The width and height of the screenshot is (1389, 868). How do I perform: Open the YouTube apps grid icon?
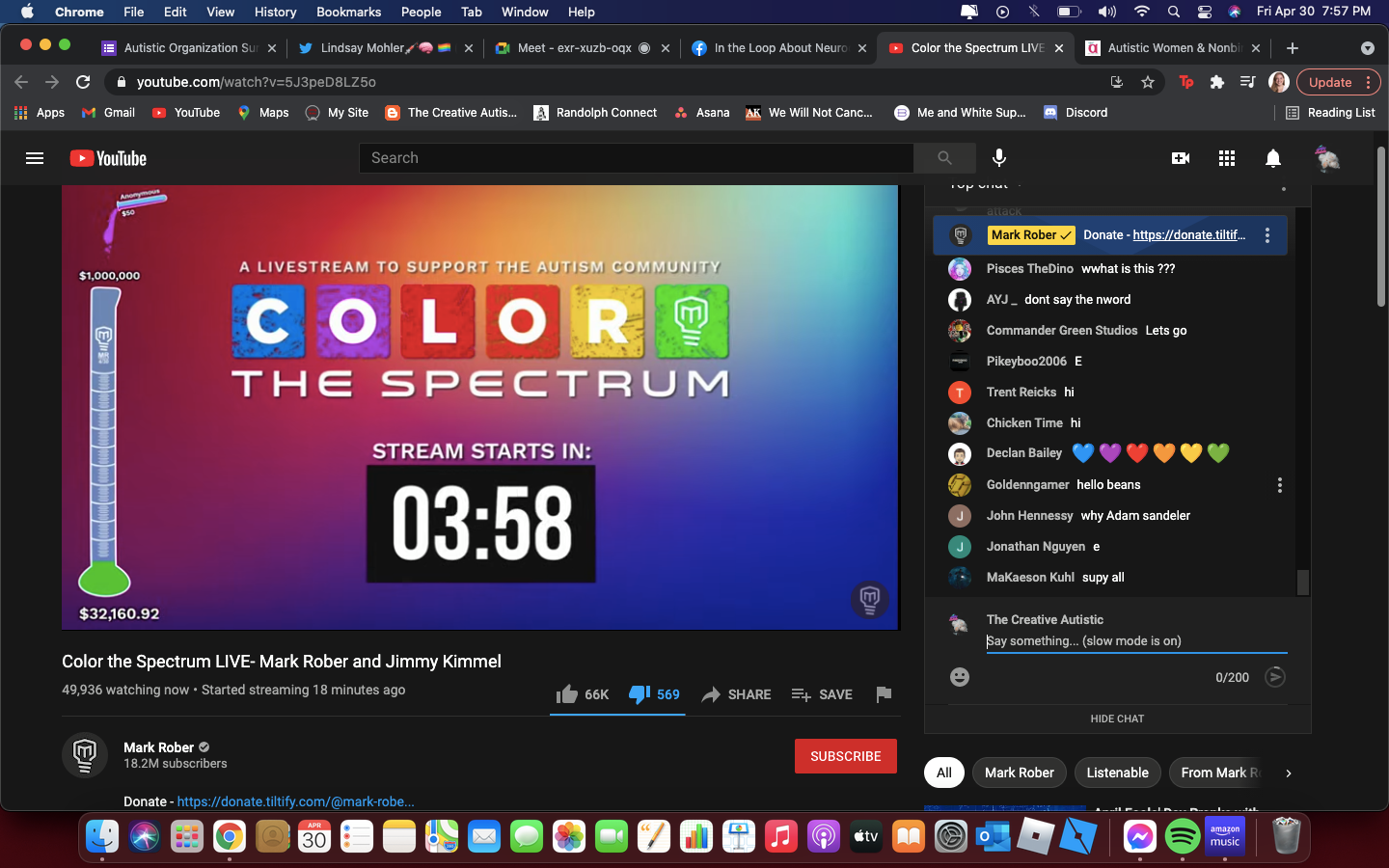click(x=1226, y=158)
